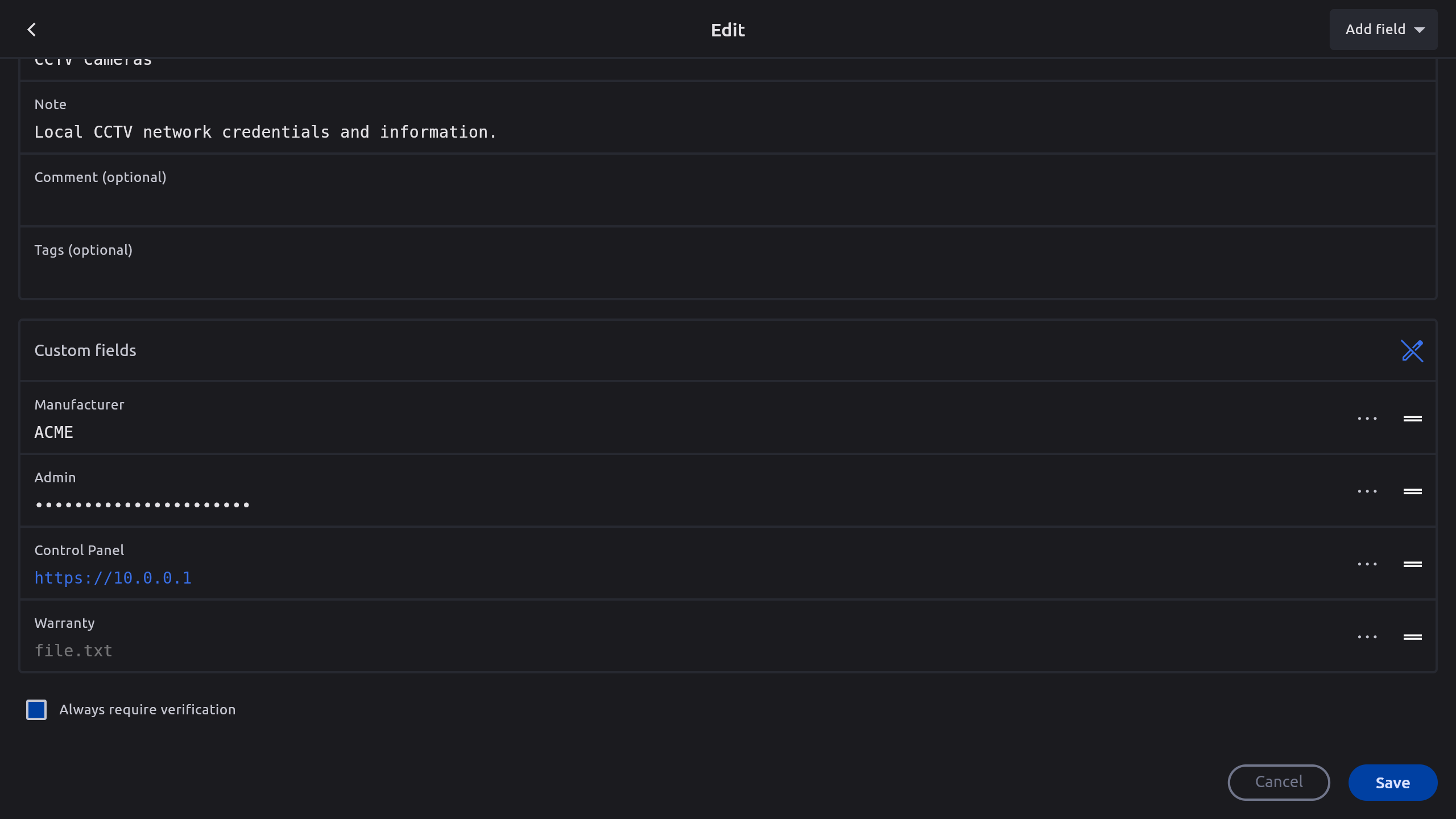Open the https://10.0.0.1 Control Panel link

113,578
